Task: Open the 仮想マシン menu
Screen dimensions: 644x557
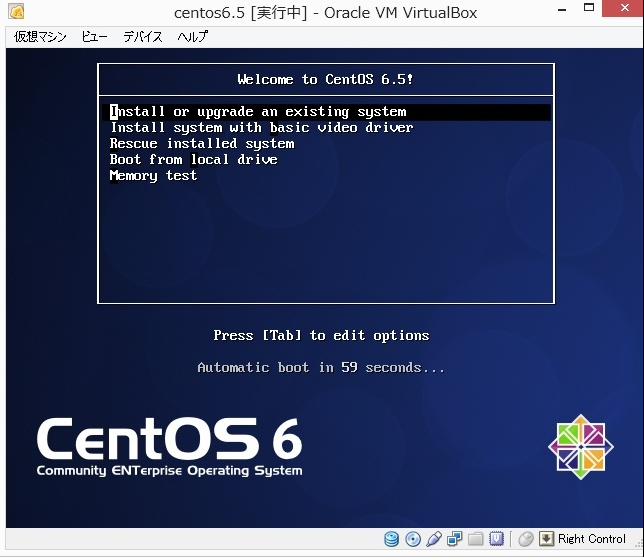Action: (x=40, y=37)
